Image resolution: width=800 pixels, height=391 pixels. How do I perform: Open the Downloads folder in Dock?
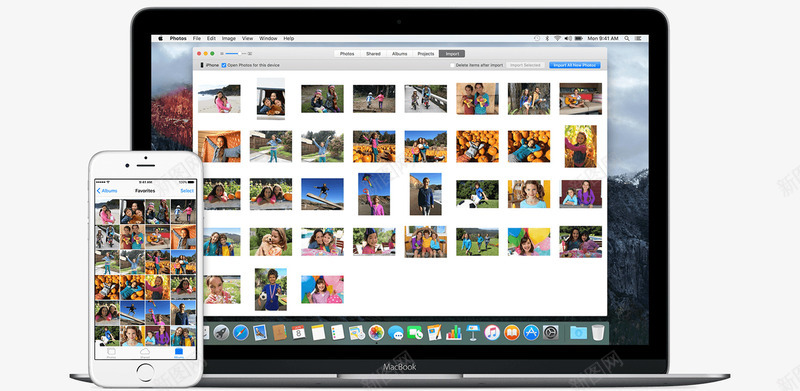pyautogui.click(x=579, y=332)
